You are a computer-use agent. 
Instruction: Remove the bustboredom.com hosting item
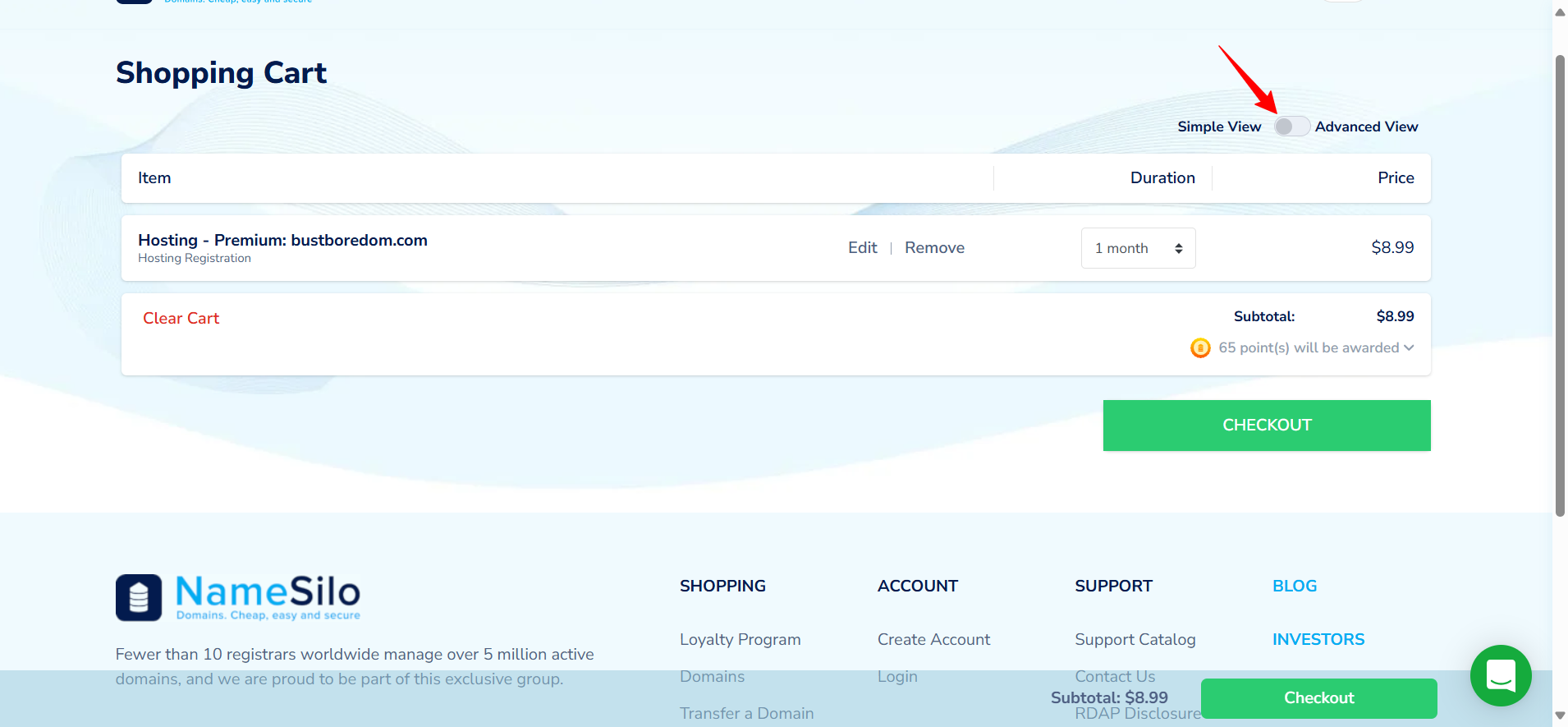pos(934,247)
